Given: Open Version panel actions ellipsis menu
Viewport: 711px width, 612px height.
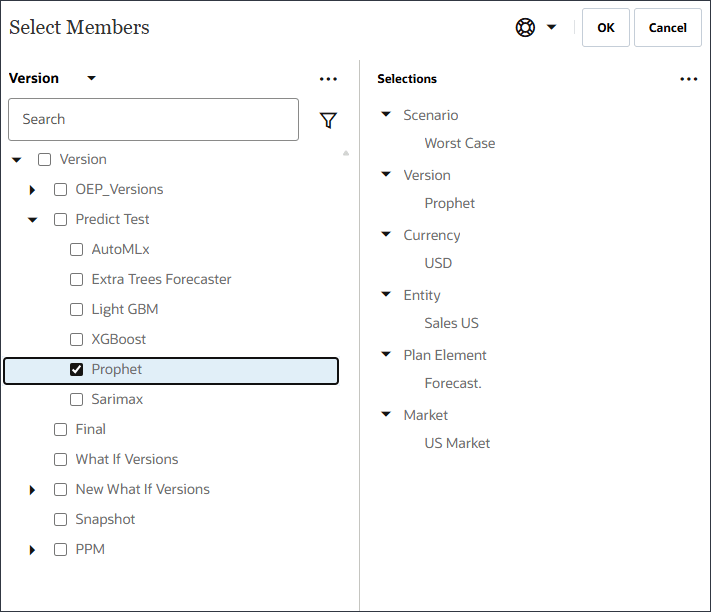Looking at the screenshot, I should point(328,79).
